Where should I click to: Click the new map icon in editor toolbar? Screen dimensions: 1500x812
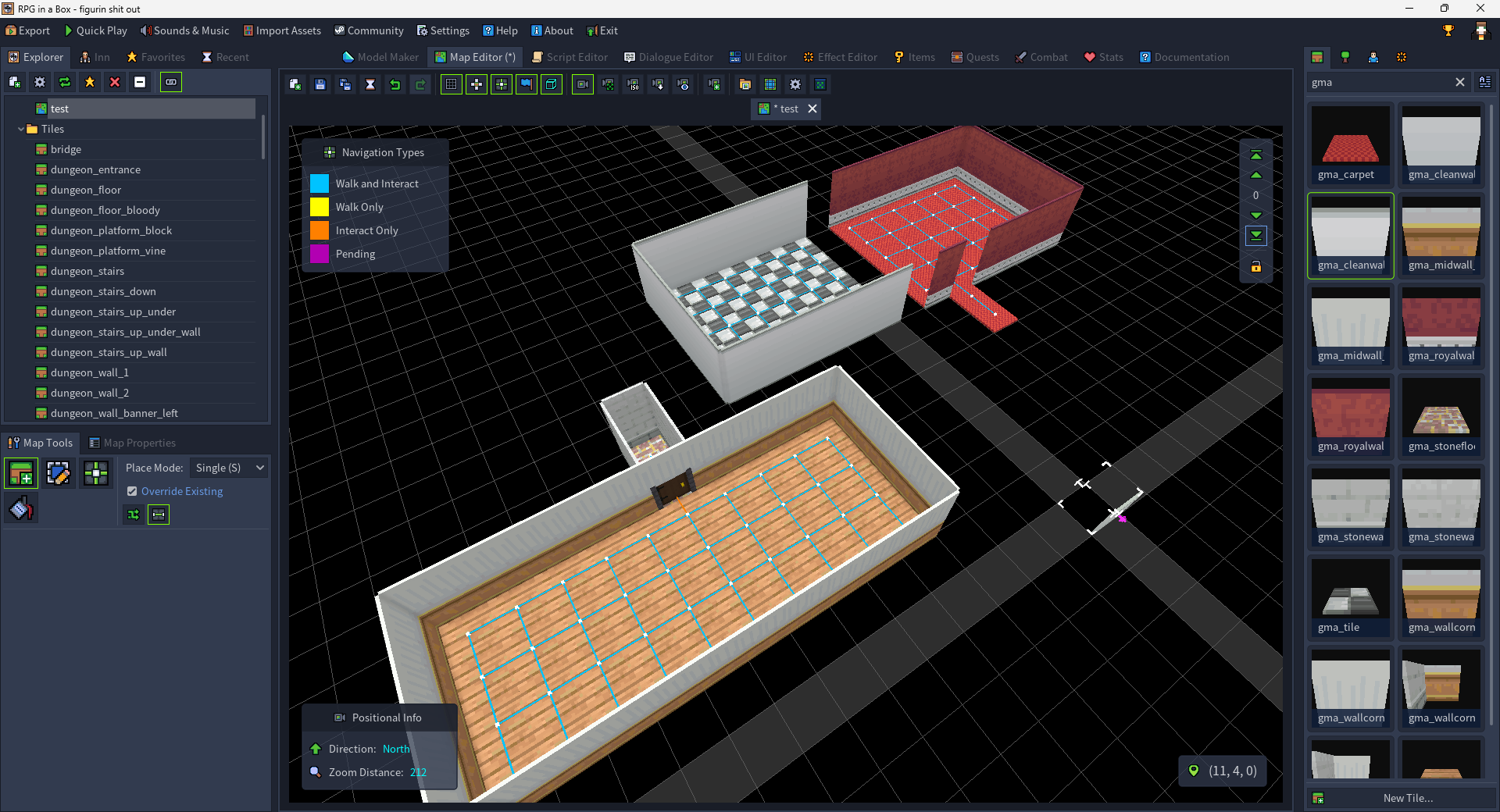[x=295, y=84]
